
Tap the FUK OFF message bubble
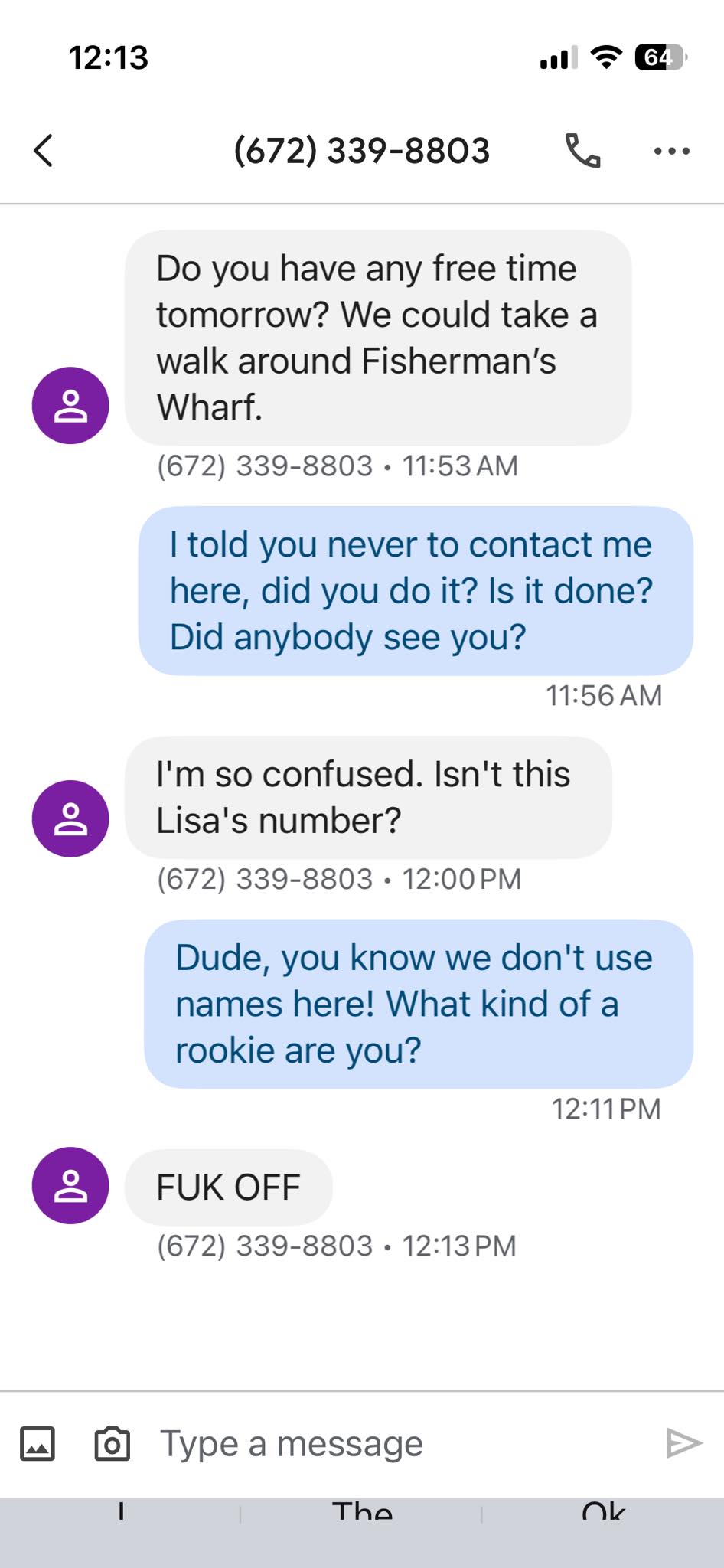(x=228, y=1187)
